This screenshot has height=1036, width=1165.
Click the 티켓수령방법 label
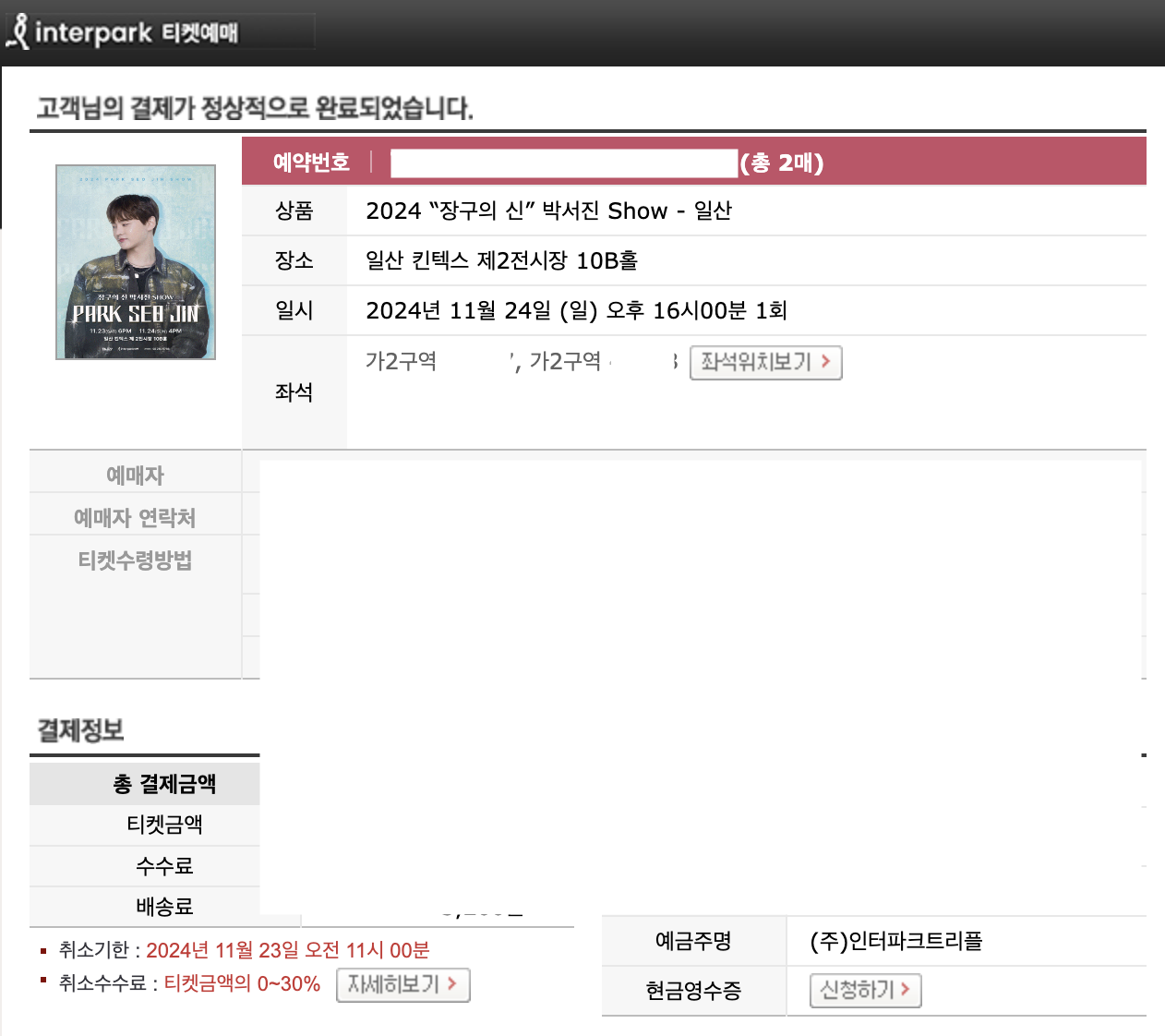coord(136,560)
